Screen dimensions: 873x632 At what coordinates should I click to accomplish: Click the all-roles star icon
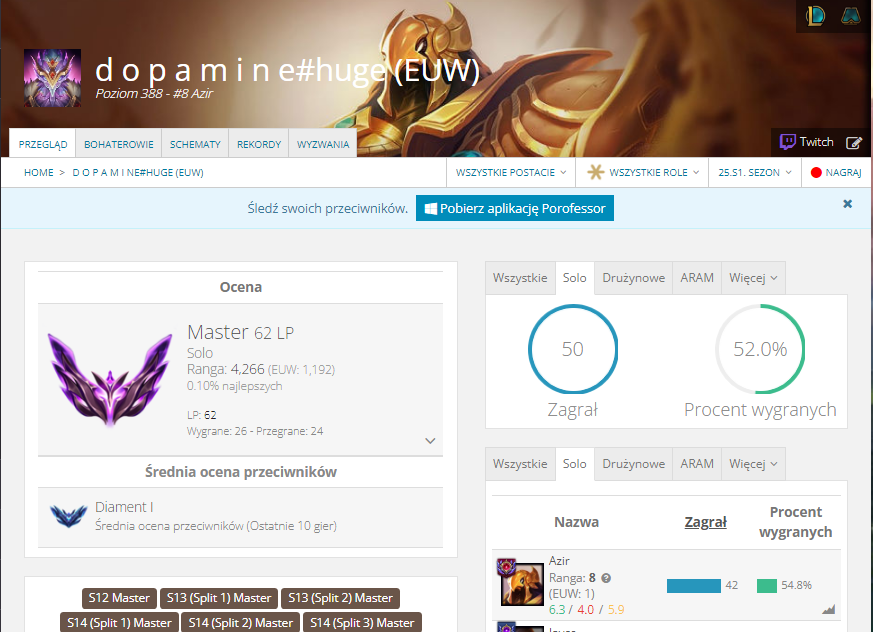[x=596, y=172]
